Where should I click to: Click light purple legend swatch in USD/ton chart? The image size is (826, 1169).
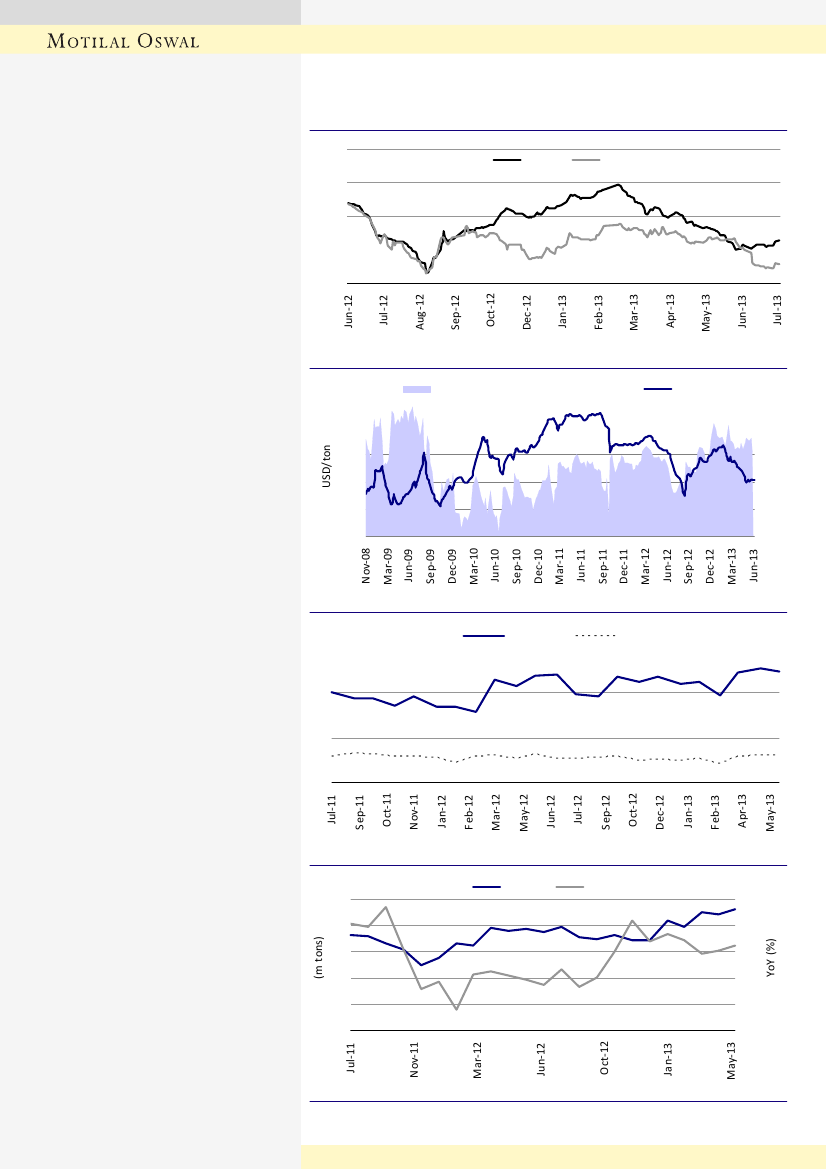point(417,388)
